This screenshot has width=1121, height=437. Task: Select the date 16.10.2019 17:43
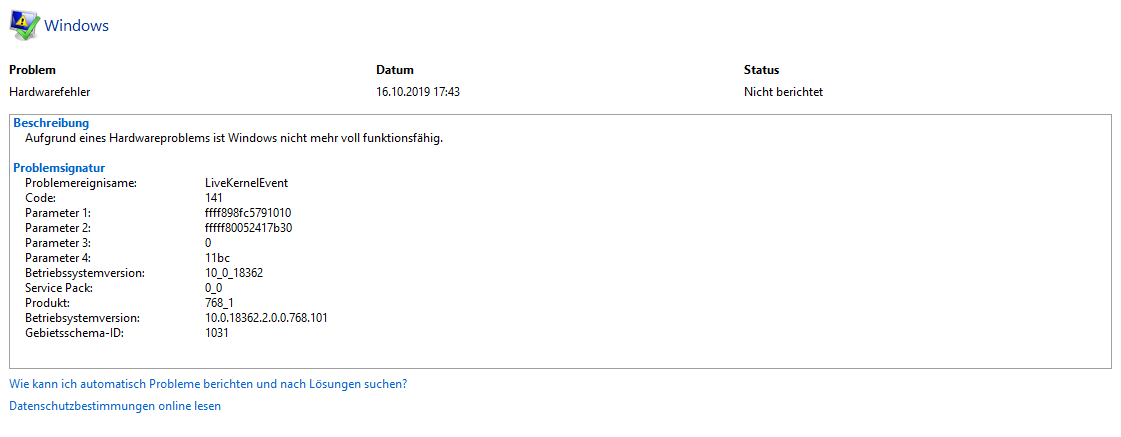click(418, 92)
